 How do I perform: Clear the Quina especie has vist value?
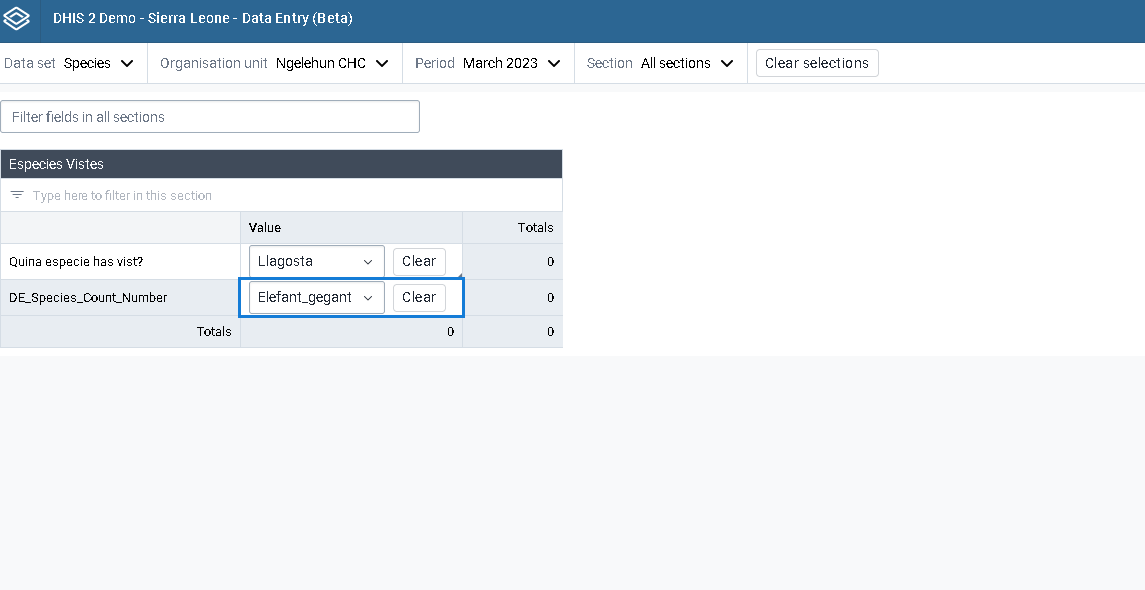419,261
